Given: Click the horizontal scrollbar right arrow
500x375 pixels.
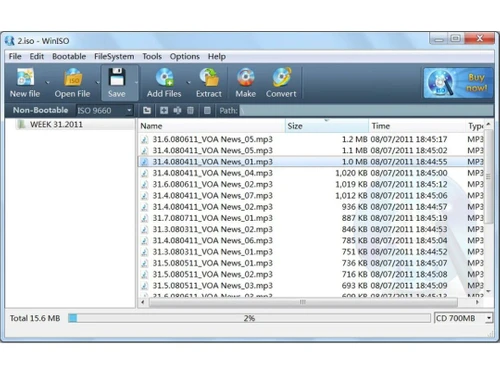Looking at the screenshot, I should (x=477, y=302).
